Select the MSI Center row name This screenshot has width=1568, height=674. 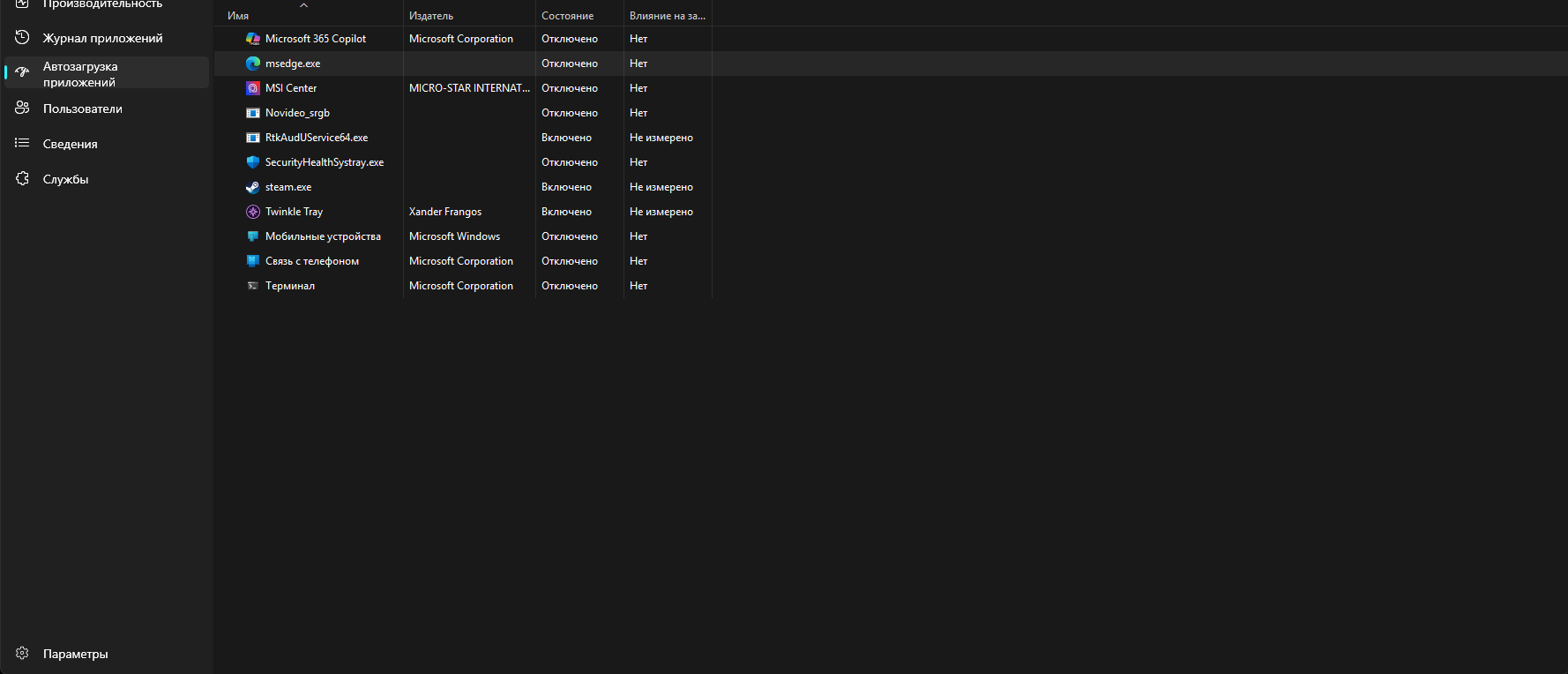(291, 88)
